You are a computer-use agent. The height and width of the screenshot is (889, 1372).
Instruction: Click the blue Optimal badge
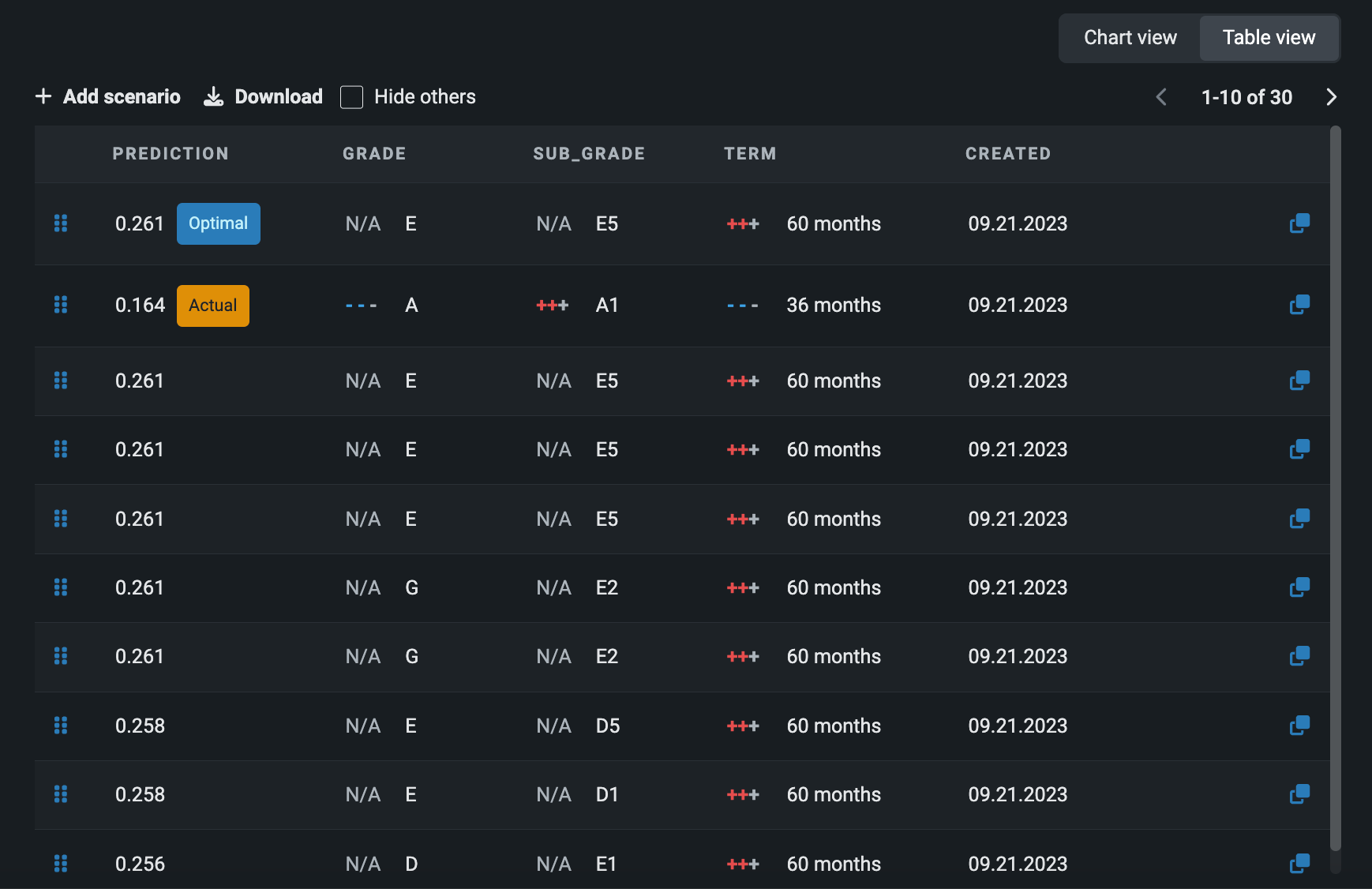point(218,223)
